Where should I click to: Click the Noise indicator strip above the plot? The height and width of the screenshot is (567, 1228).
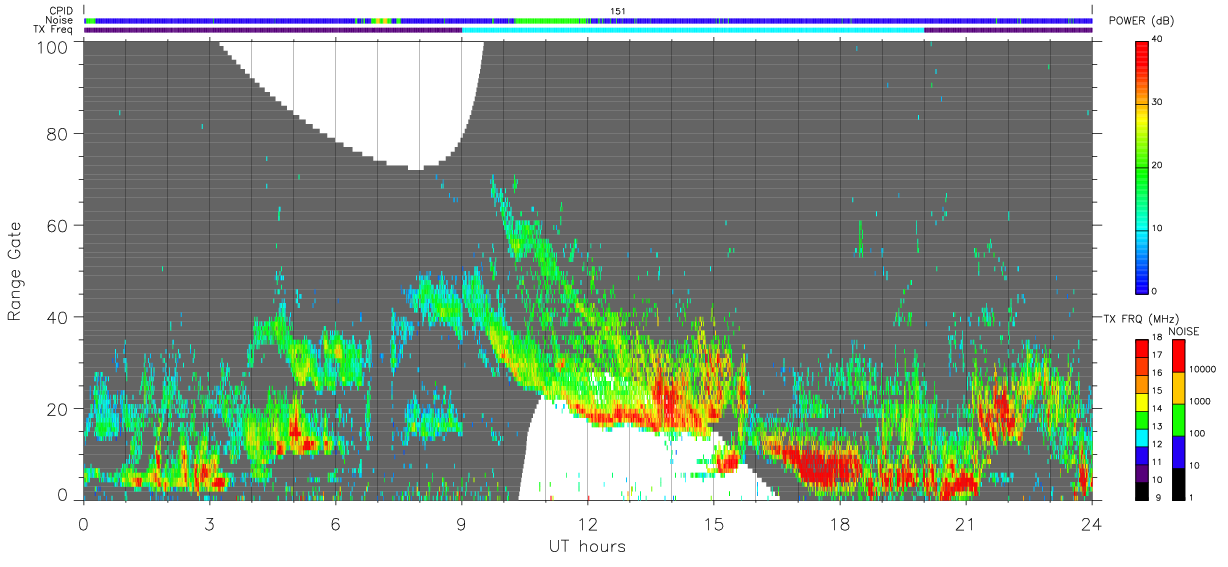(x=588, y=20)
